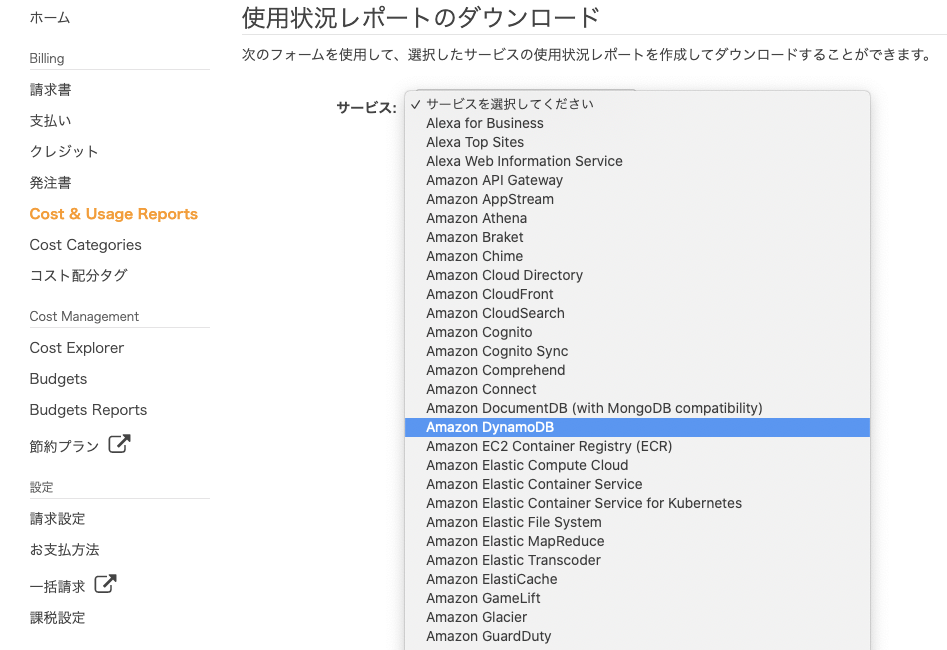
Task: Open 請求書 page
Action: tap(51, 89)
